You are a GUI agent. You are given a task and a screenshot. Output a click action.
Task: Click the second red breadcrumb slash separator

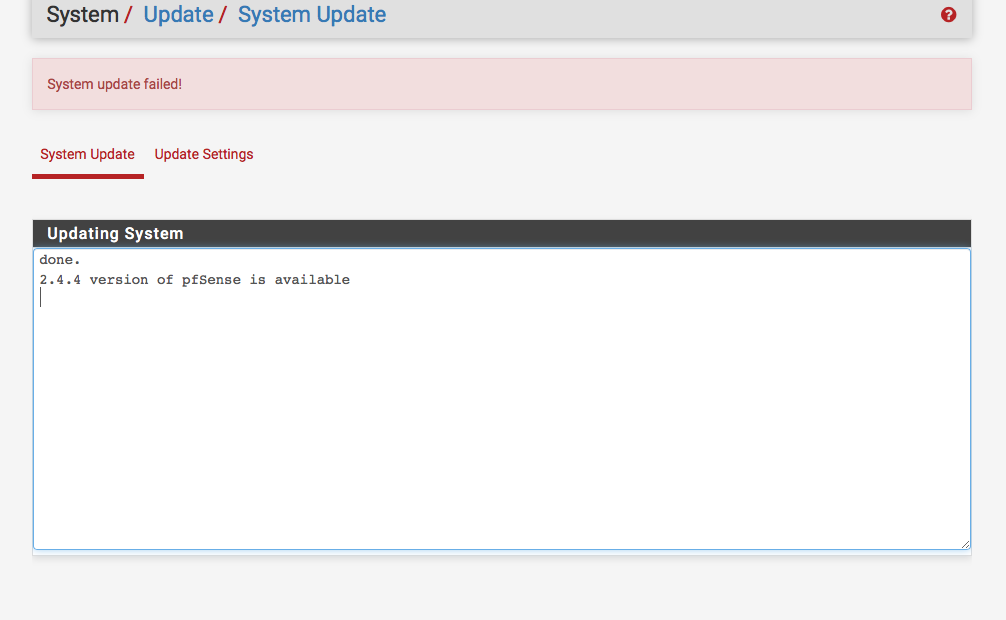(223, 15)
